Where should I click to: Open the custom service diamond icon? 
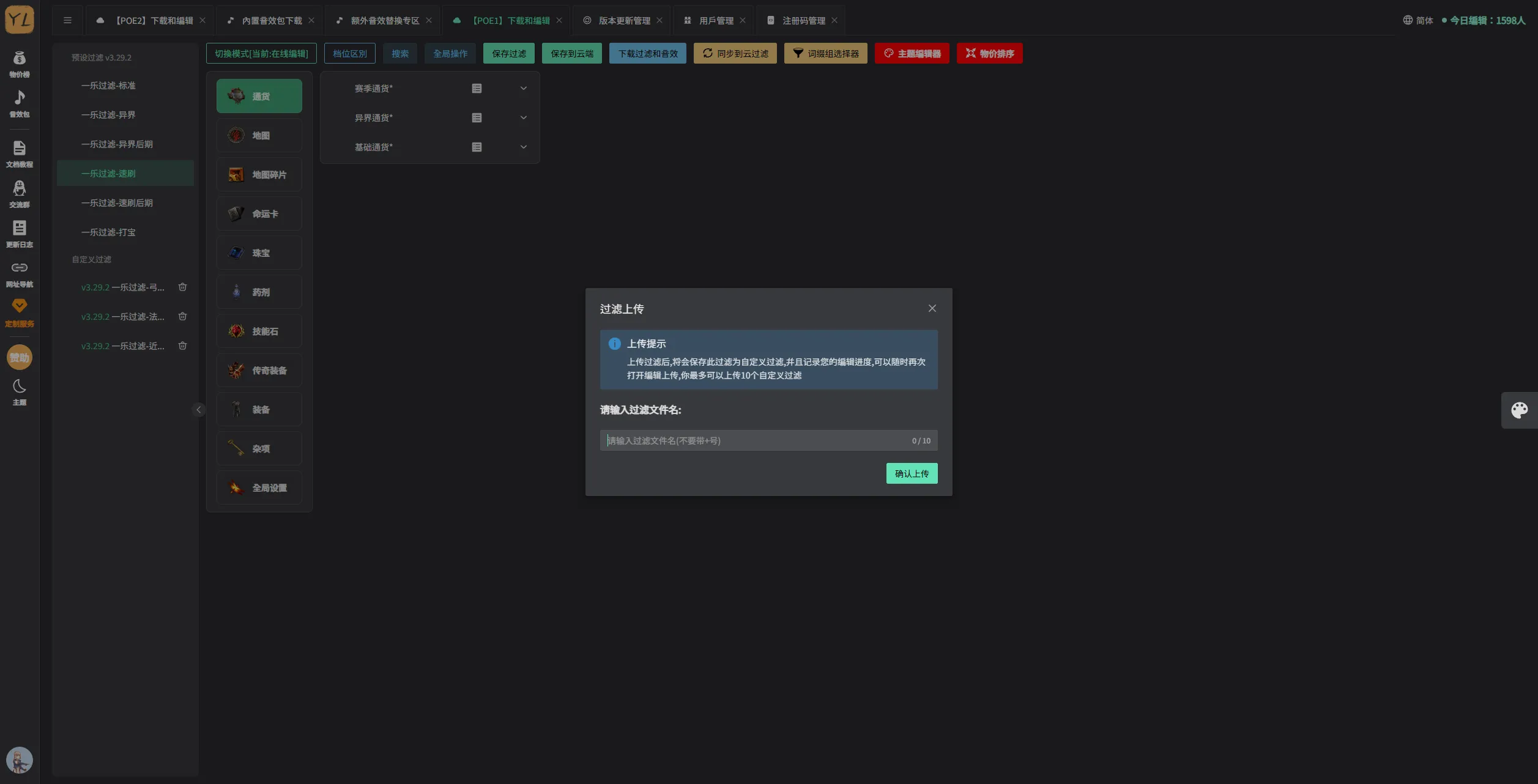pyautogui.click(x=19, y=312)
